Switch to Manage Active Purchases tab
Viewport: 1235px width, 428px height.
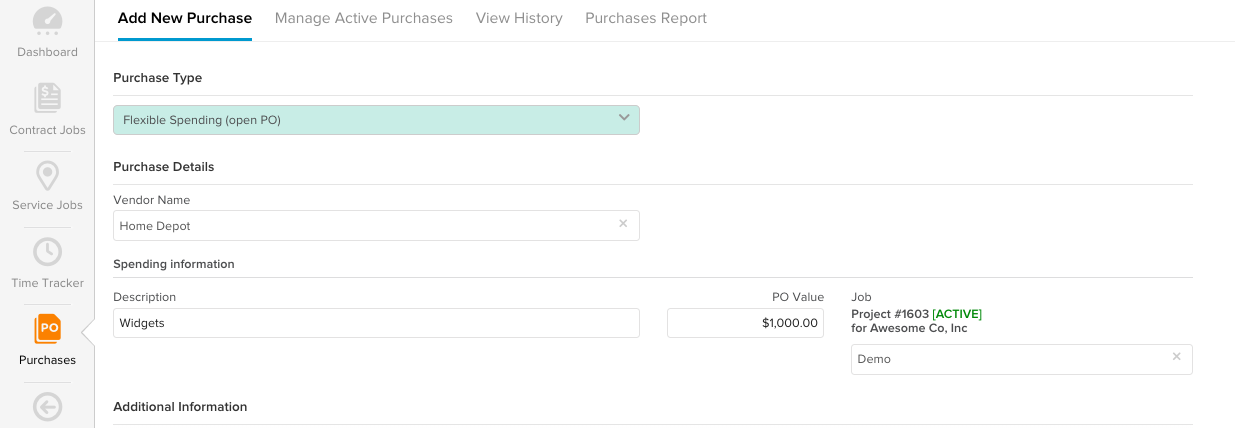364,18
